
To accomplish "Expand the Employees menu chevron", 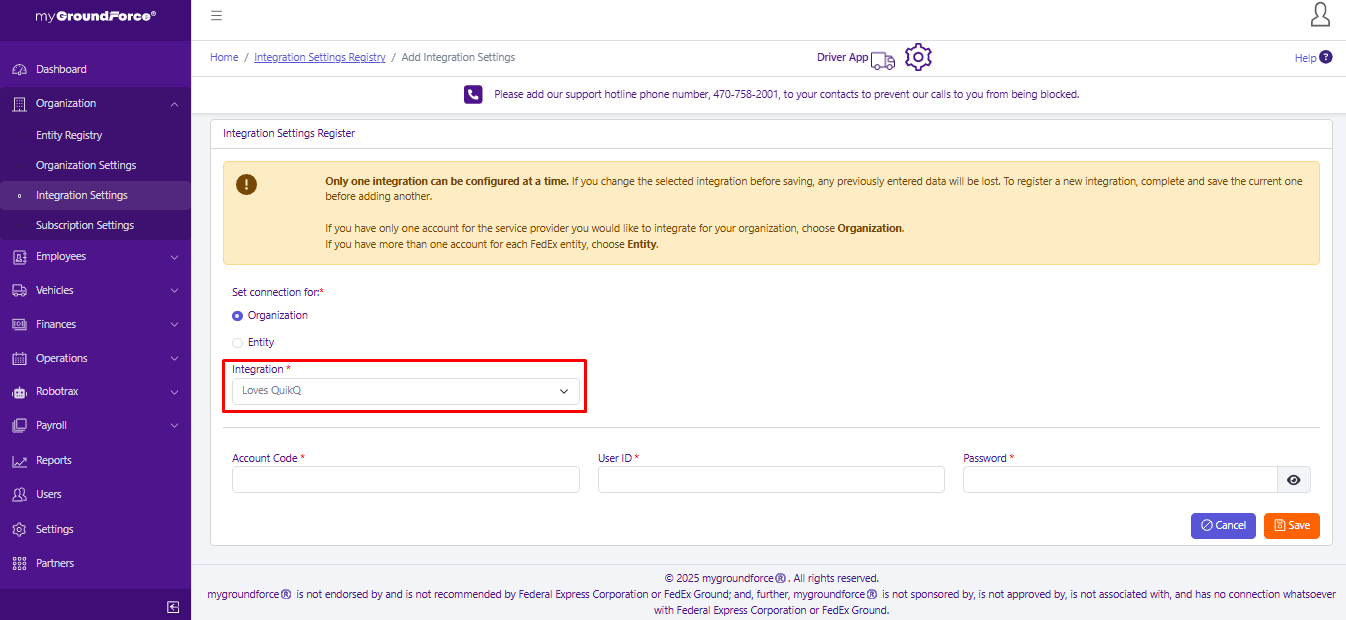I will [175, 257].
